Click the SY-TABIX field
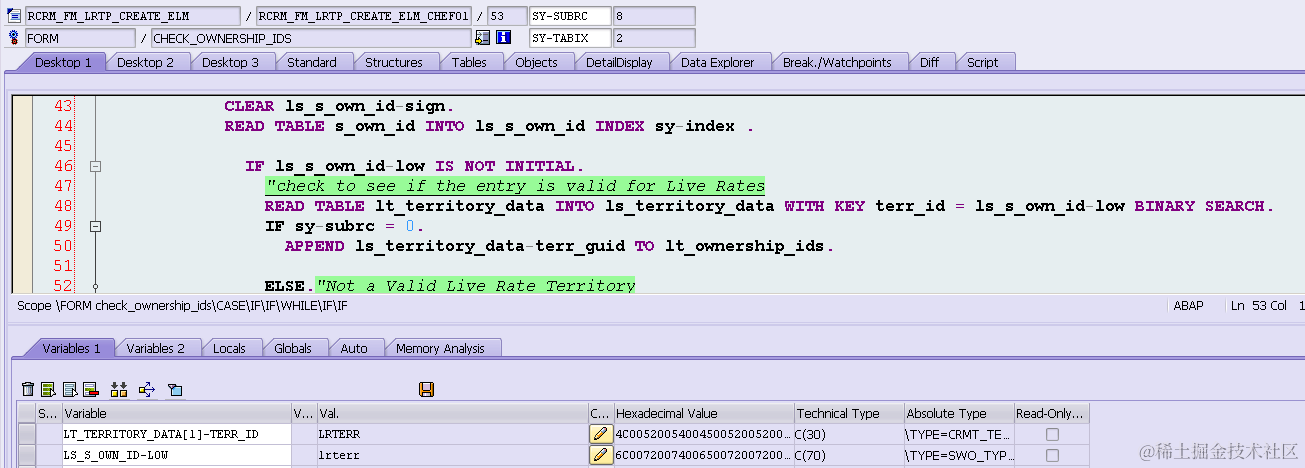 click(568, 38)
